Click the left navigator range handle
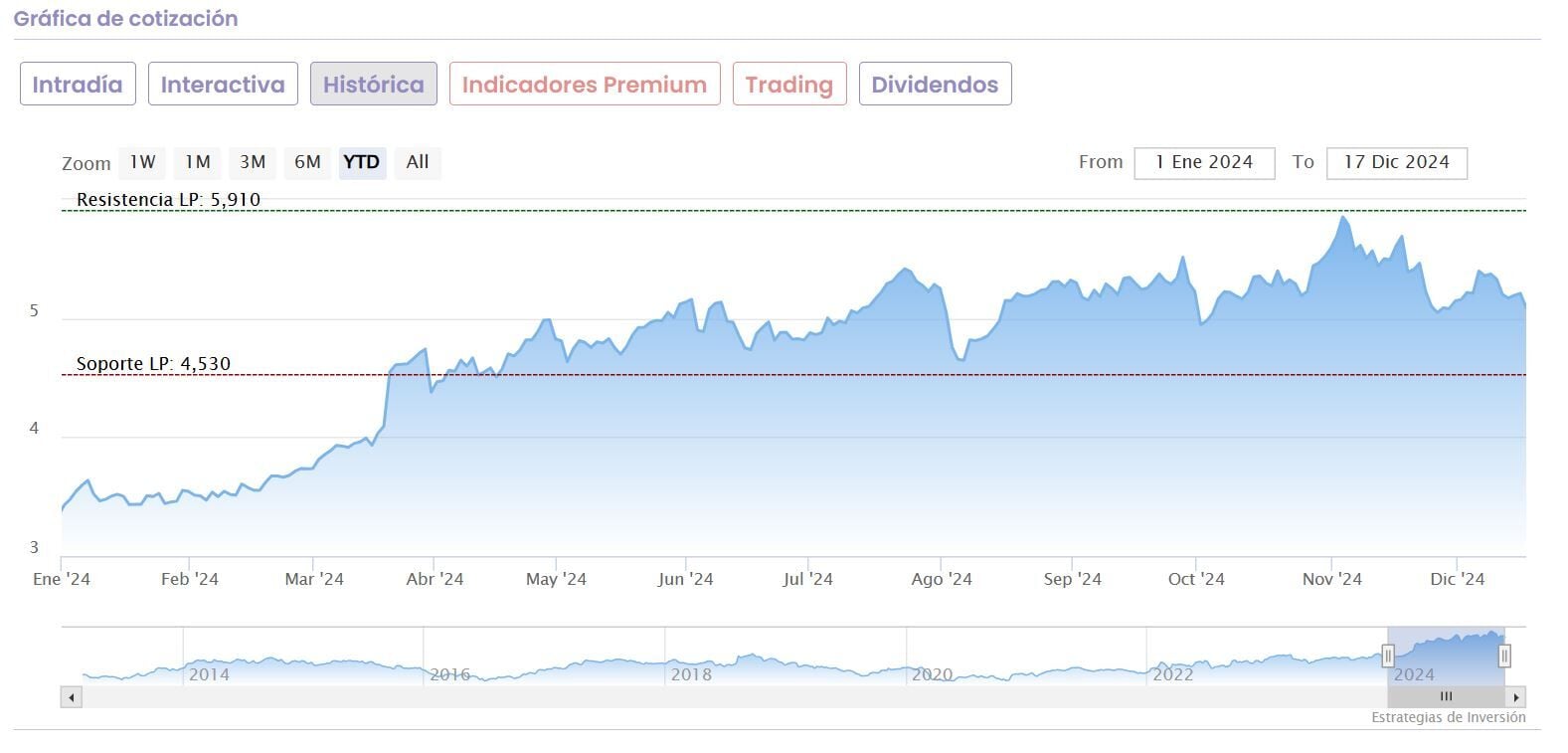 pos(1388,656)
